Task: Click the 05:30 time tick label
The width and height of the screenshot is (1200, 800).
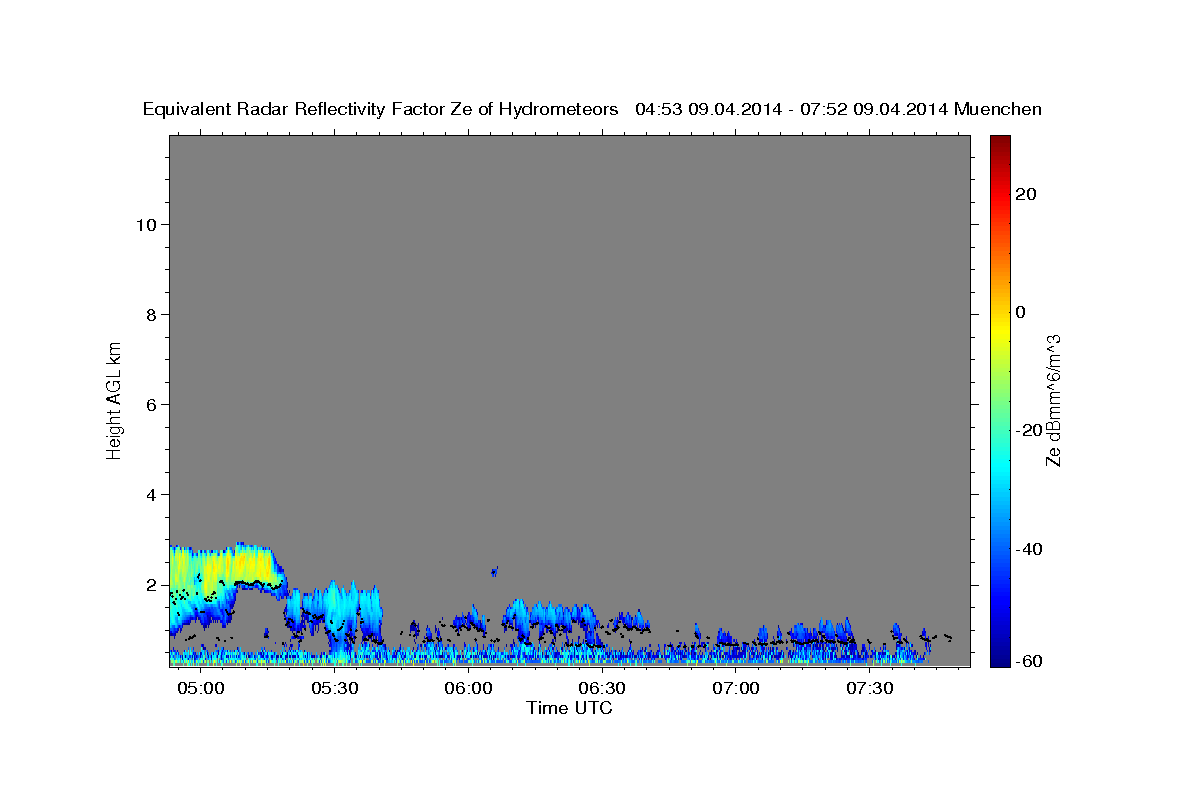Action: point(335,688)
